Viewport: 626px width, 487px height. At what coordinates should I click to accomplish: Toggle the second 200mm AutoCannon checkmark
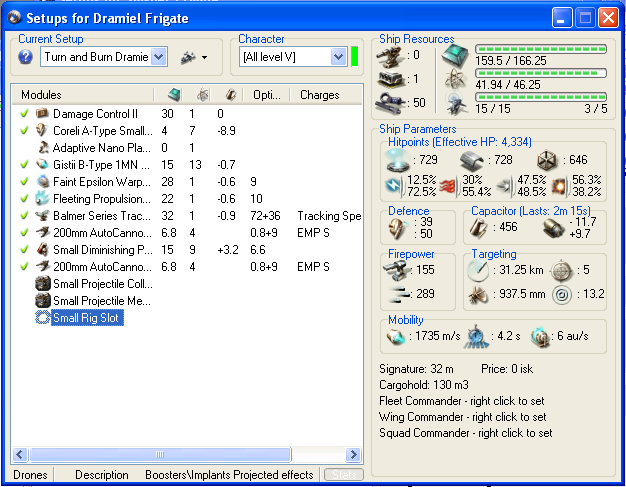coord(24,266)
